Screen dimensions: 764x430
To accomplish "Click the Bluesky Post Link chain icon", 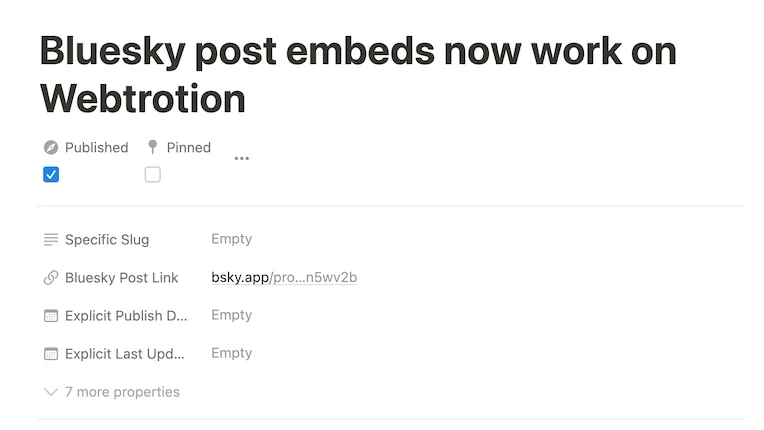I will (x=51, y=278).
